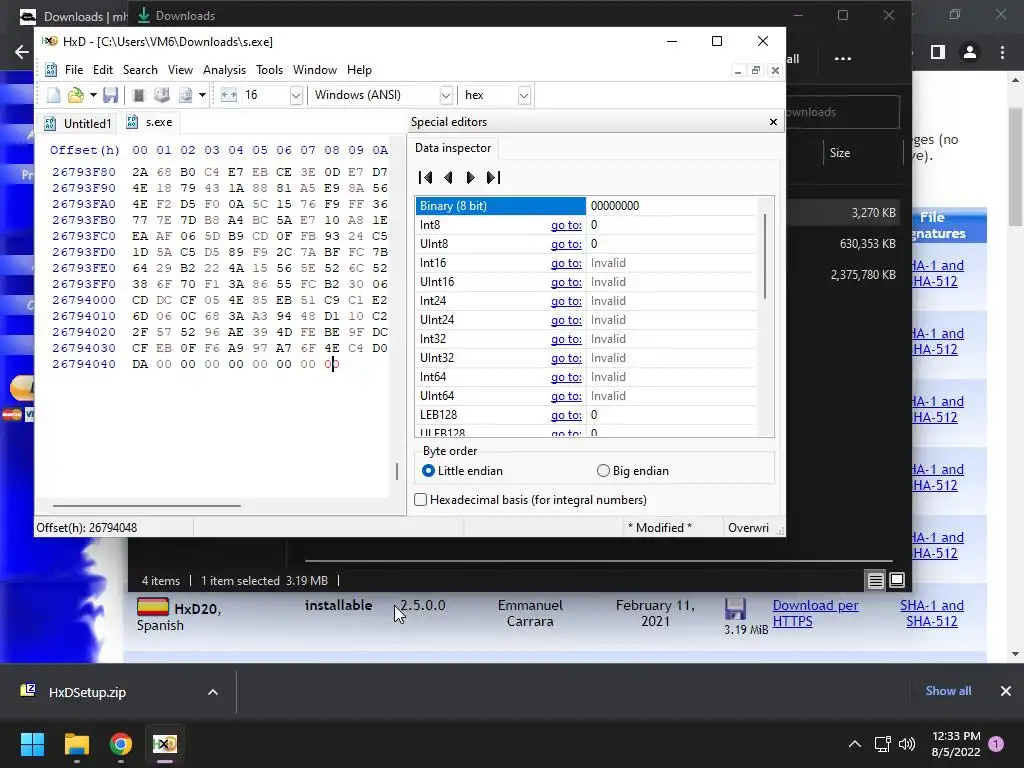Click the hex editor horizontal scrollbar
The image size is (1024, 768).
coord(147,505)
